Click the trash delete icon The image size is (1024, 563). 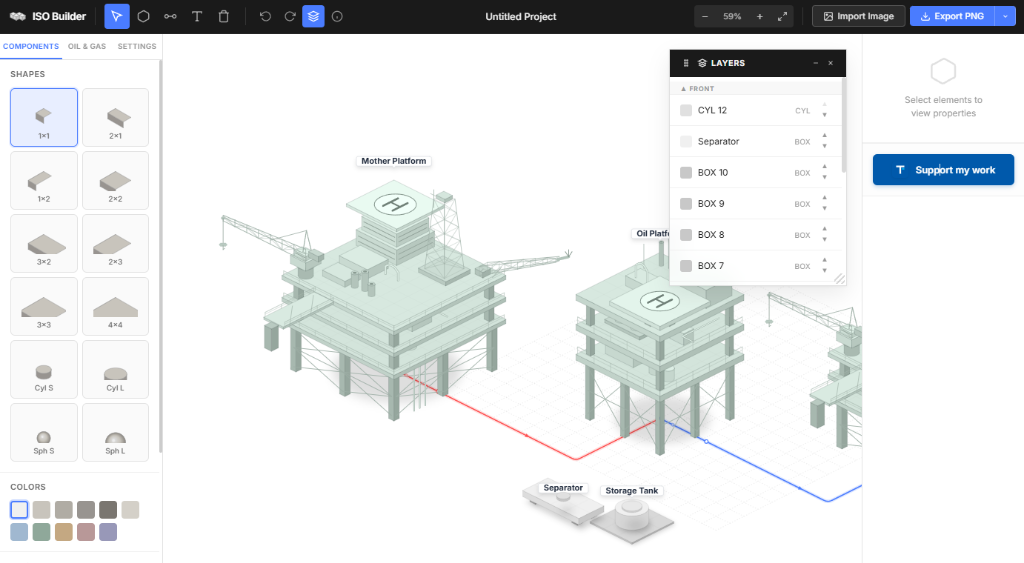pyautogui.click(x=223, y=16)
